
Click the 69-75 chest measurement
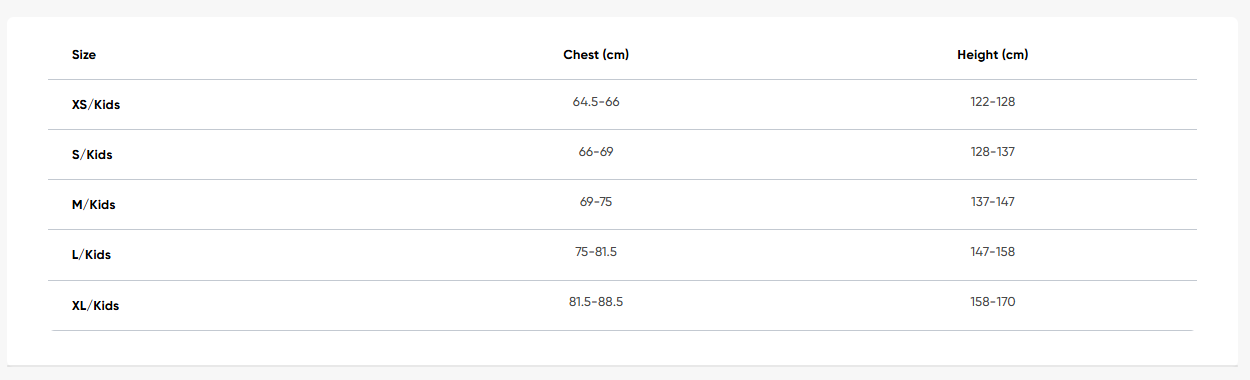coord(596,202)
